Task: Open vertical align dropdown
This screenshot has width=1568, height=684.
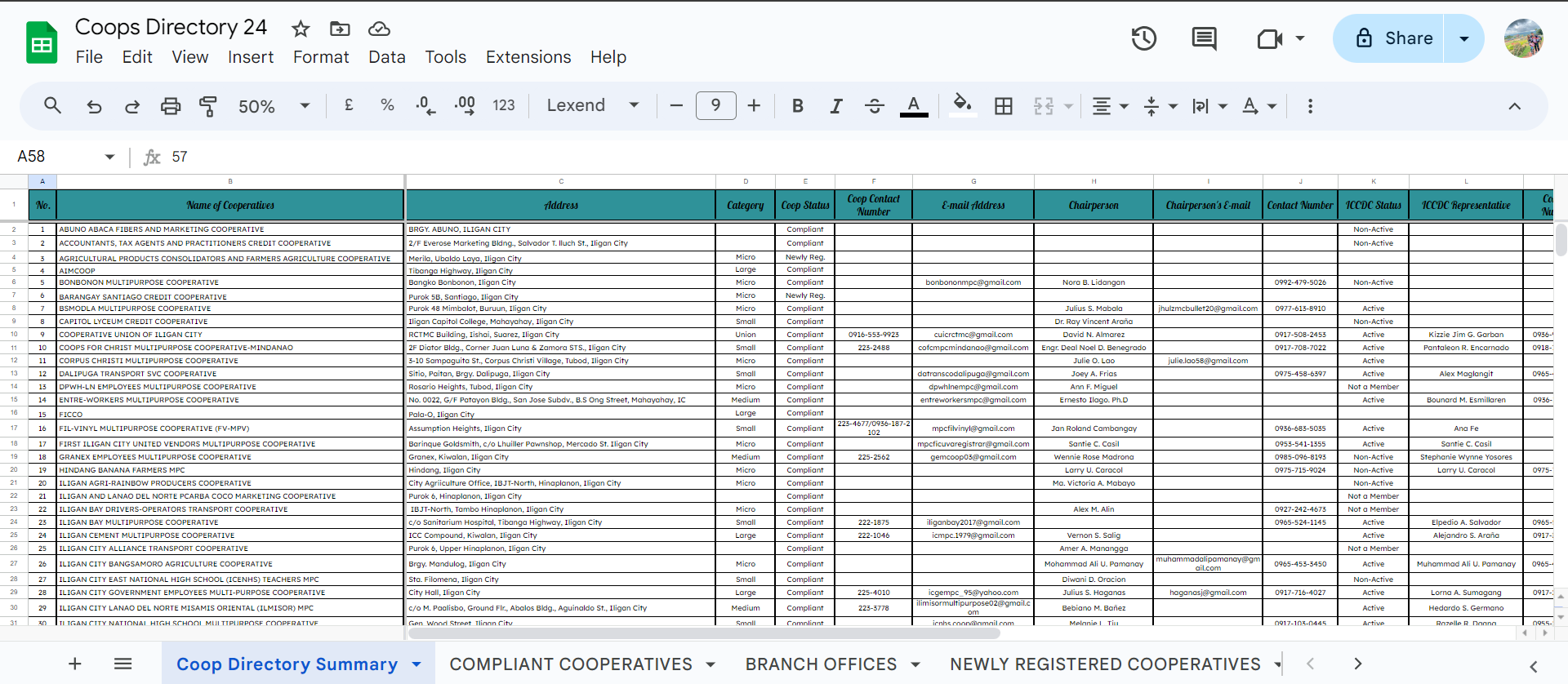Action: click(1160, 106)
